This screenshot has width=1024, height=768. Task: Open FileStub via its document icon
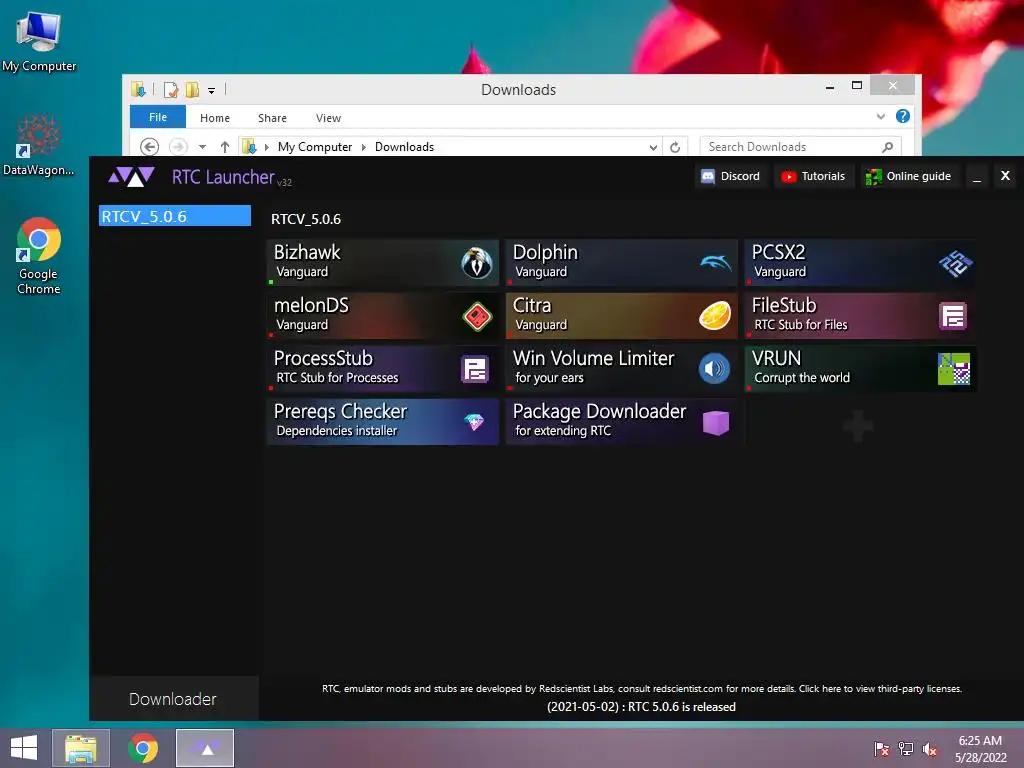(x=953, y=317)
